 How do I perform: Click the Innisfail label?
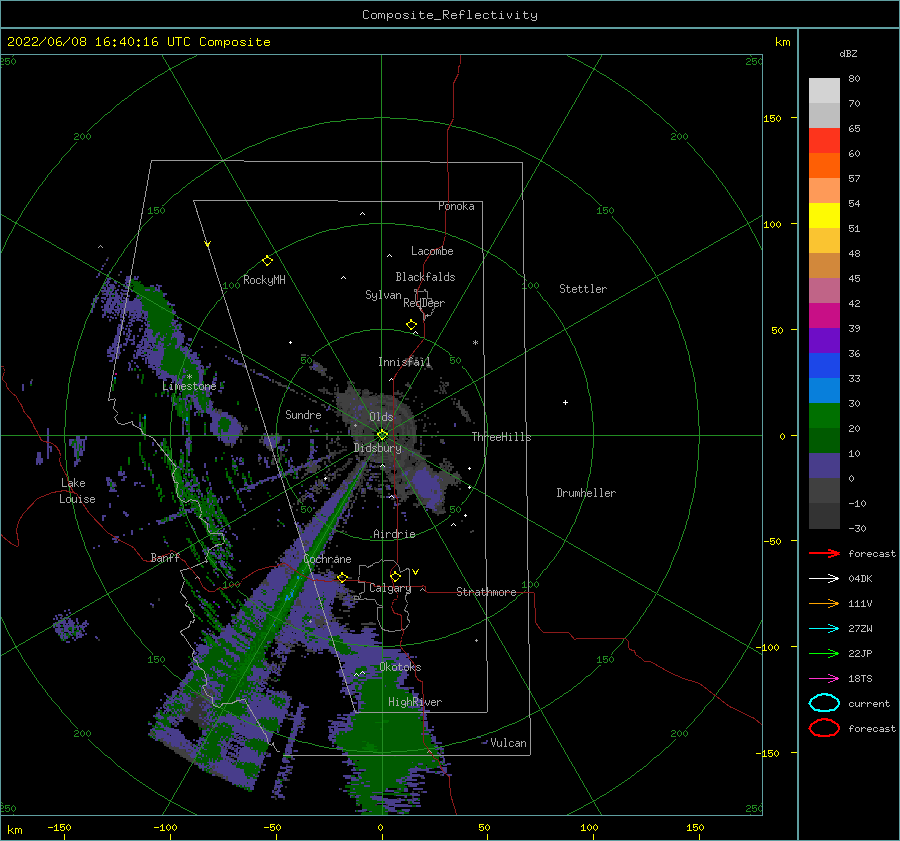pyautogui.click(x=404, y=362)
